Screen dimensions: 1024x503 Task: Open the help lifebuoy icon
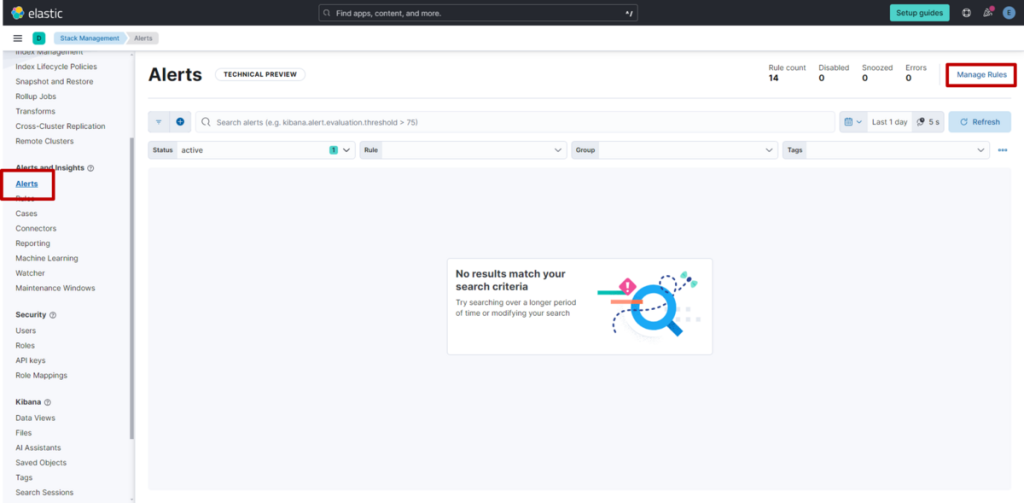coord(966,13)
